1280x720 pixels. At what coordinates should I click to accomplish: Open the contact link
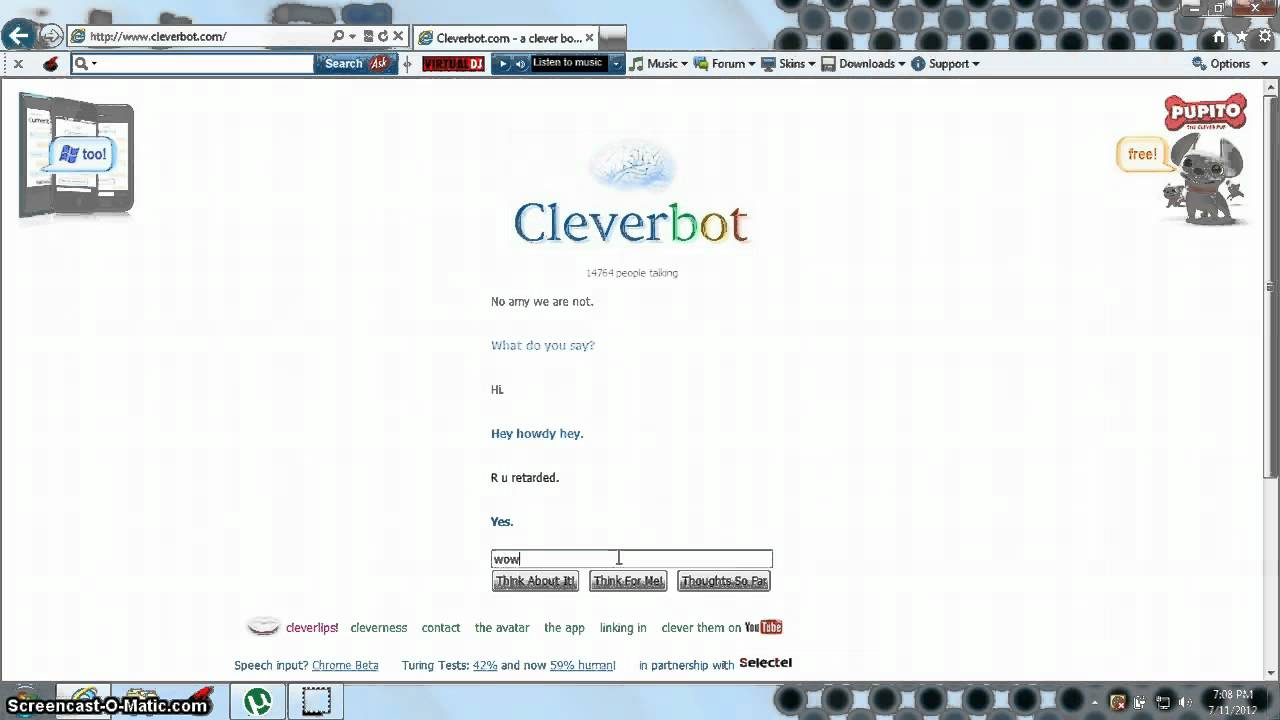pos(441,628)
